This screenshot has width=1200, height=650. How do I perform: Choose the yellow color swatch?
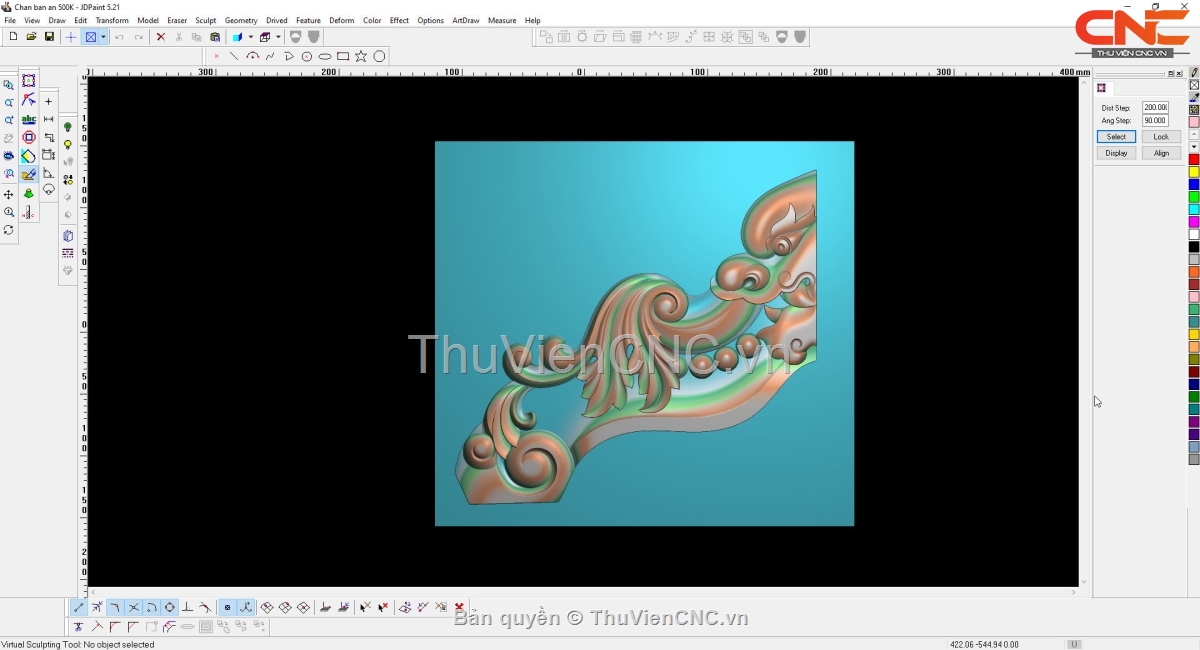coord(1194,172)
